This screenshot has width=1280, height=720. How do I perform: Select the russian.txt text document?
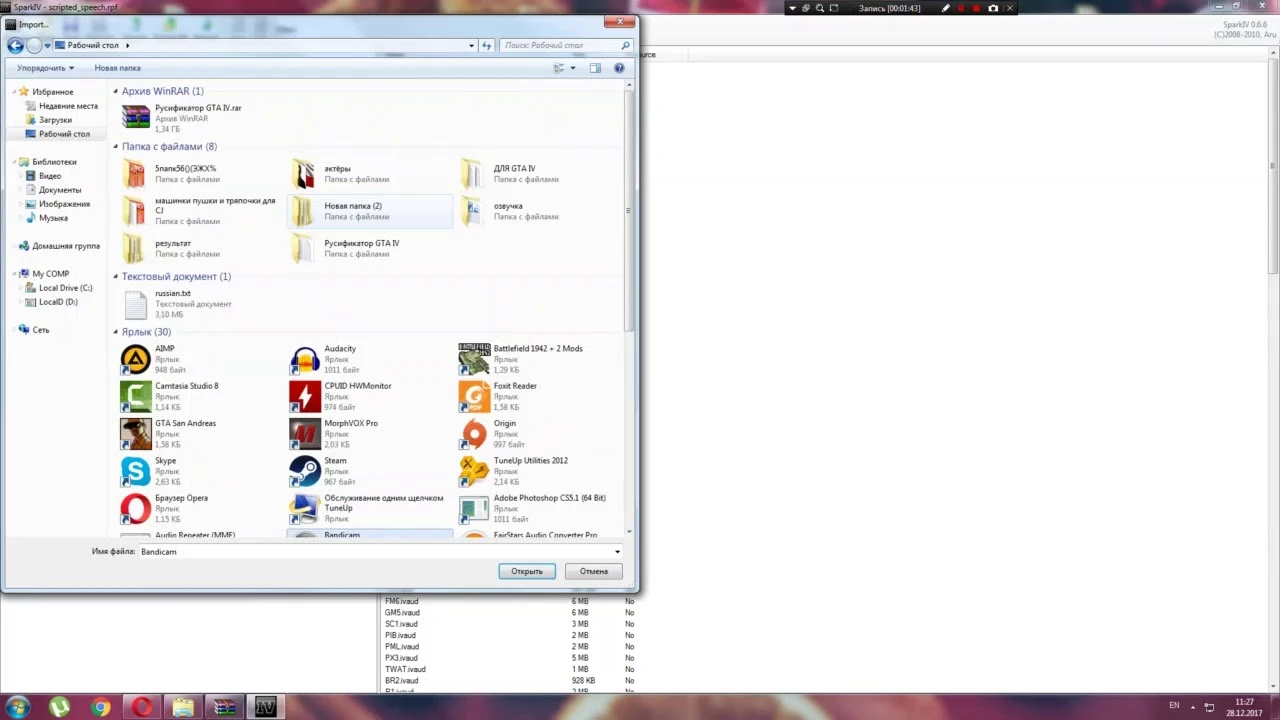(172, 294)
